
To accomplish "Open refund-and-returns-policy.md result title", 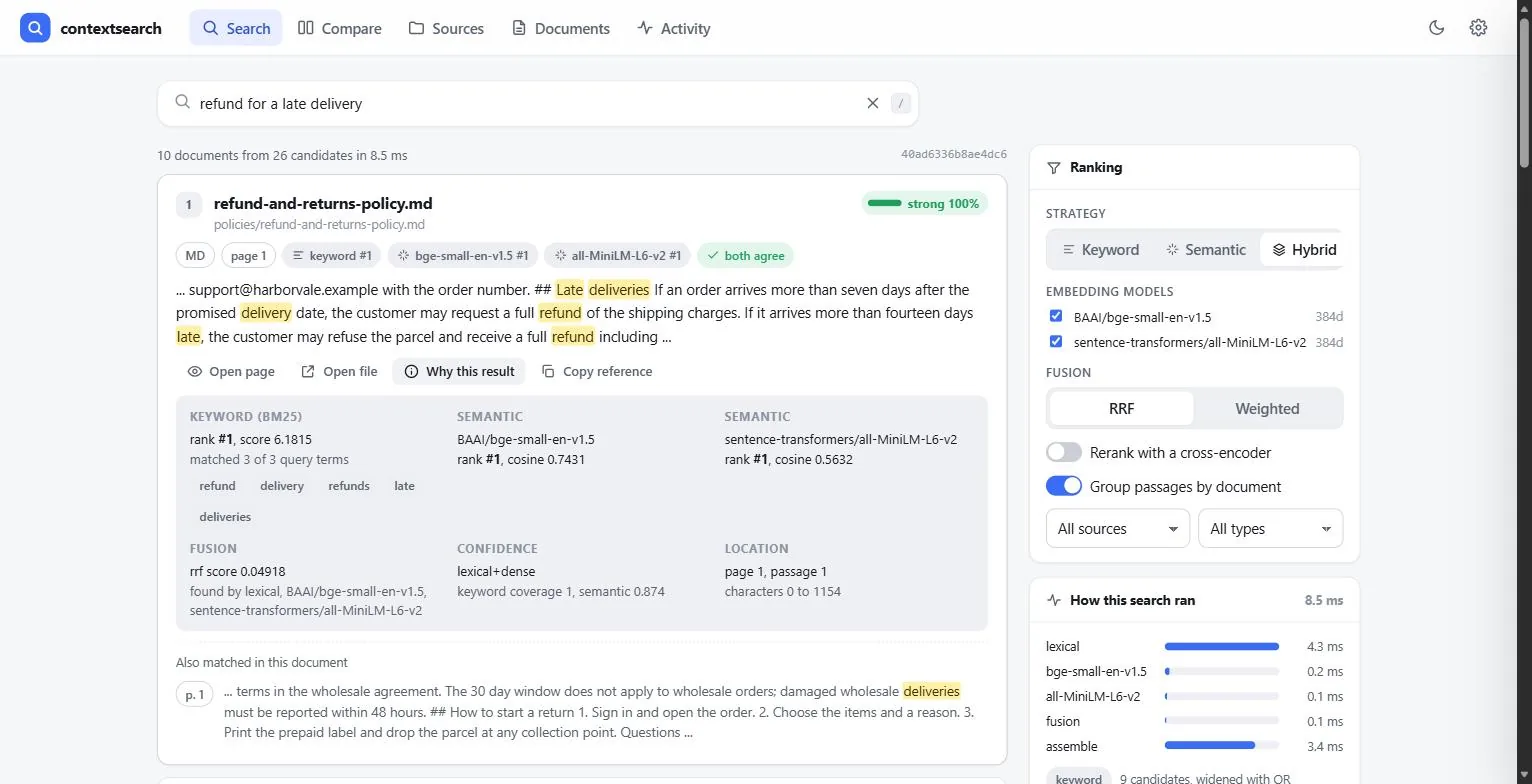I will (x=323, y=203).
